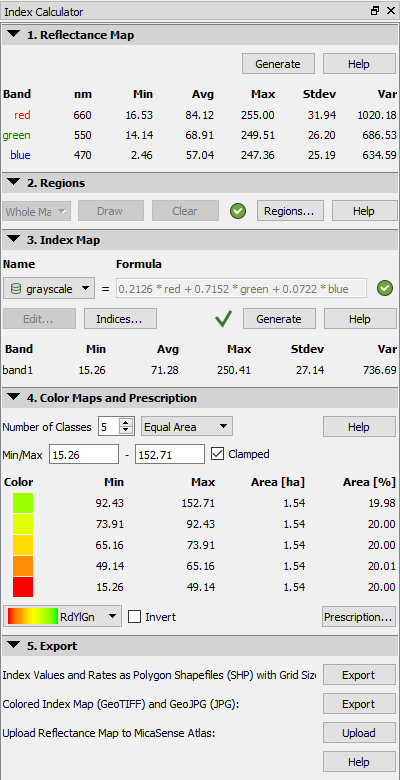Open Help for Color Maps section

[x=359, y=427]
